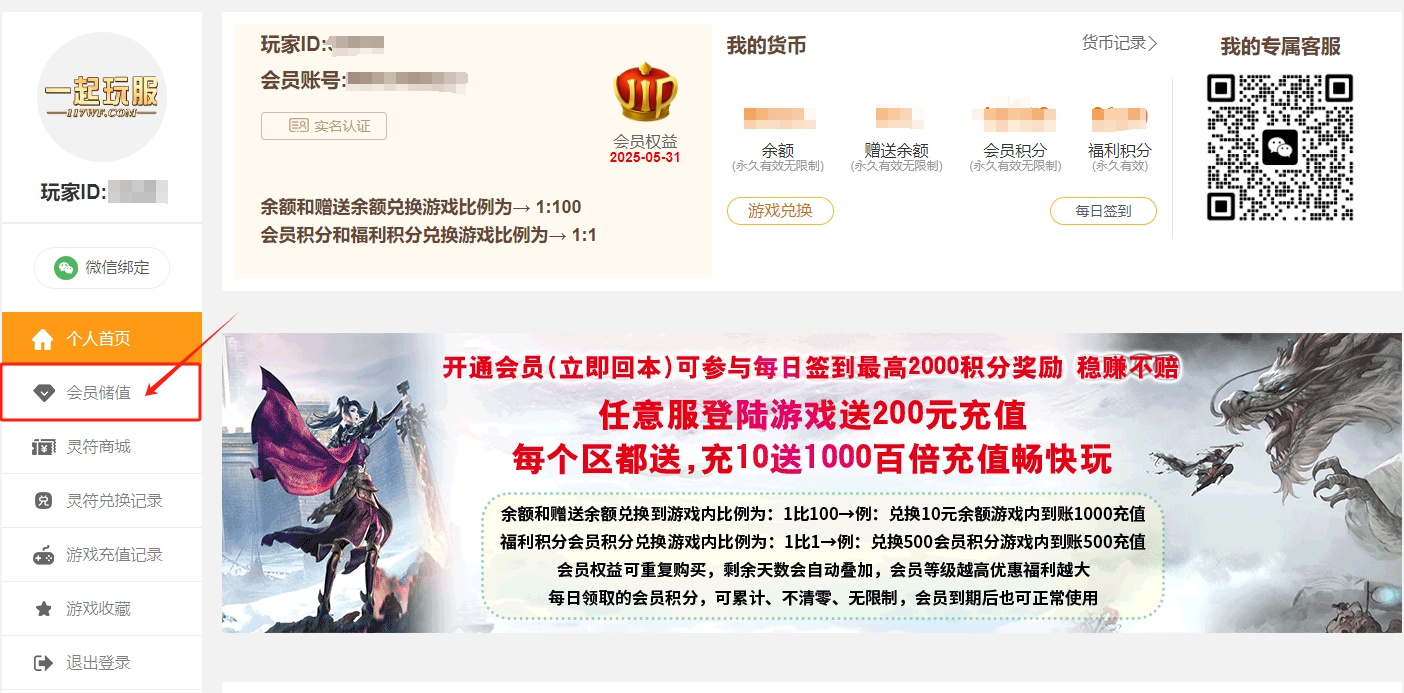Click the gamepad icon for 游戏充值记录
The width and height of the screenshot is (1404, 693).
(43, 555)
